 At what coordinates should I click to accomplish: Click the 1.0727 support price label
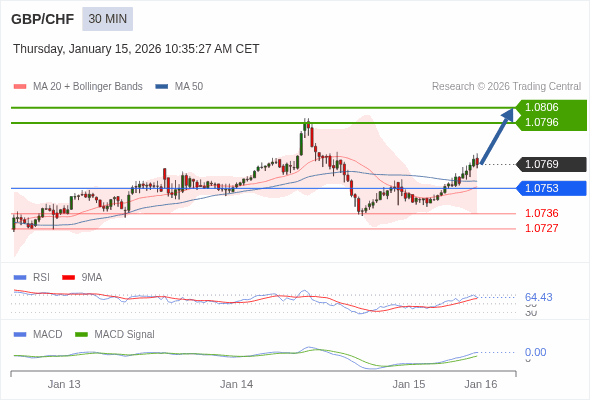pyautogui.click(x=541, y=228)
